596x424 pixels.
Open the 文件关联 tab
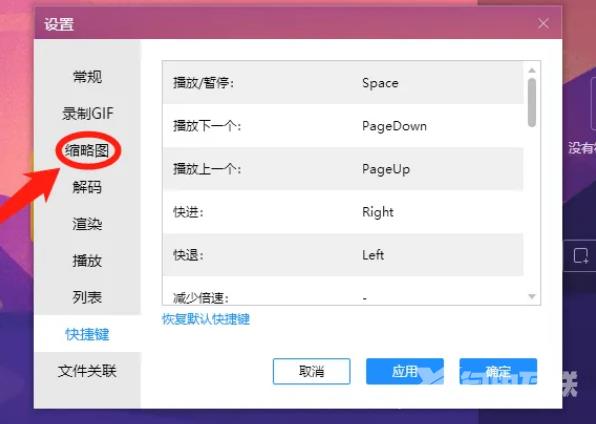coord(87,371)
